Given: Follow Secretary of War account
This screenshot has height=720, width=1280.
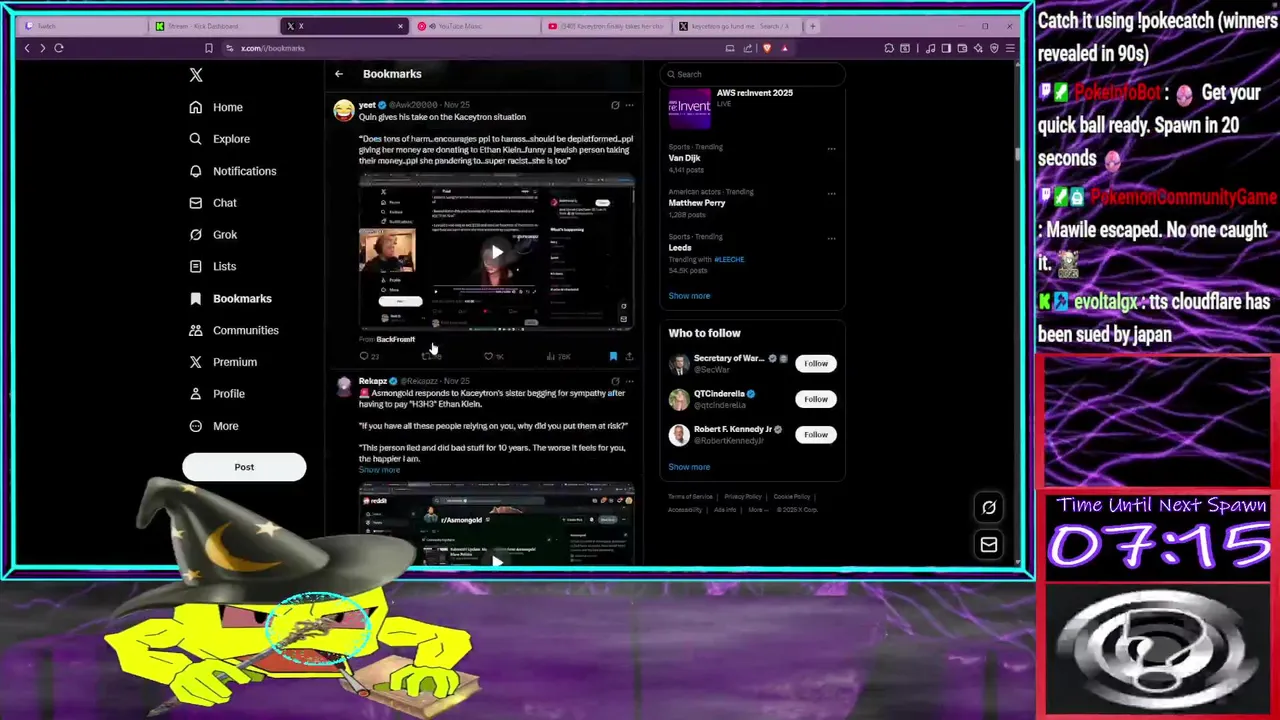Looking at the screenshot, I should pos(816,363).
